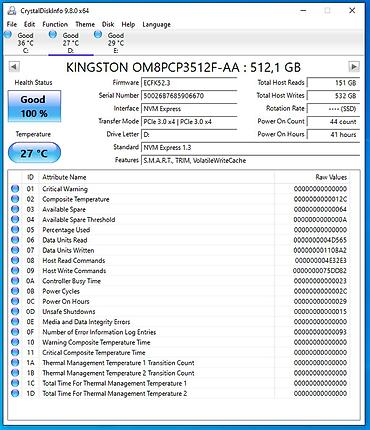
Task: Open the Theme menu
Action: point(85,24)
